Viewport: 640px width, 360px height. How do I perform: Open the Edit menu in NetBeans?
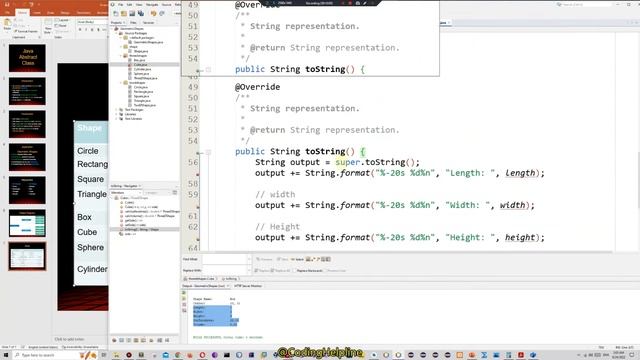129,4
